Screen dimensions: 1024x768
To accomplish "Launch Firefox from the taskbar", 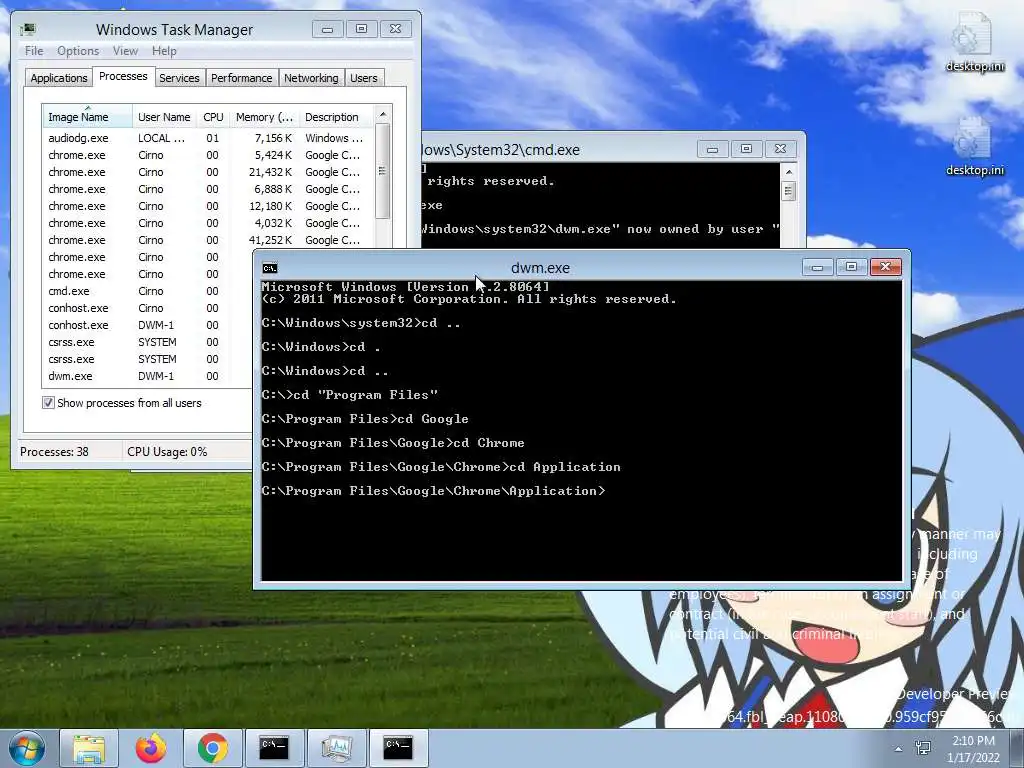I will pos(151,748).
